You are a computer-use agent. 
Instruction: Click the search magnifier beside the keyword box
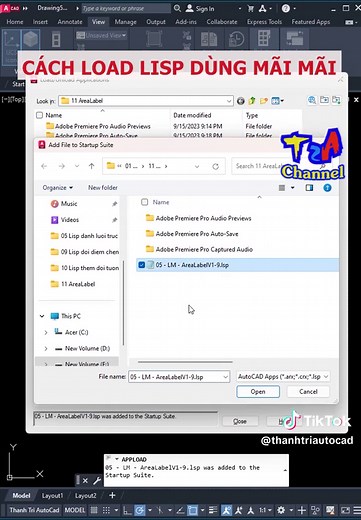[177, 8]
